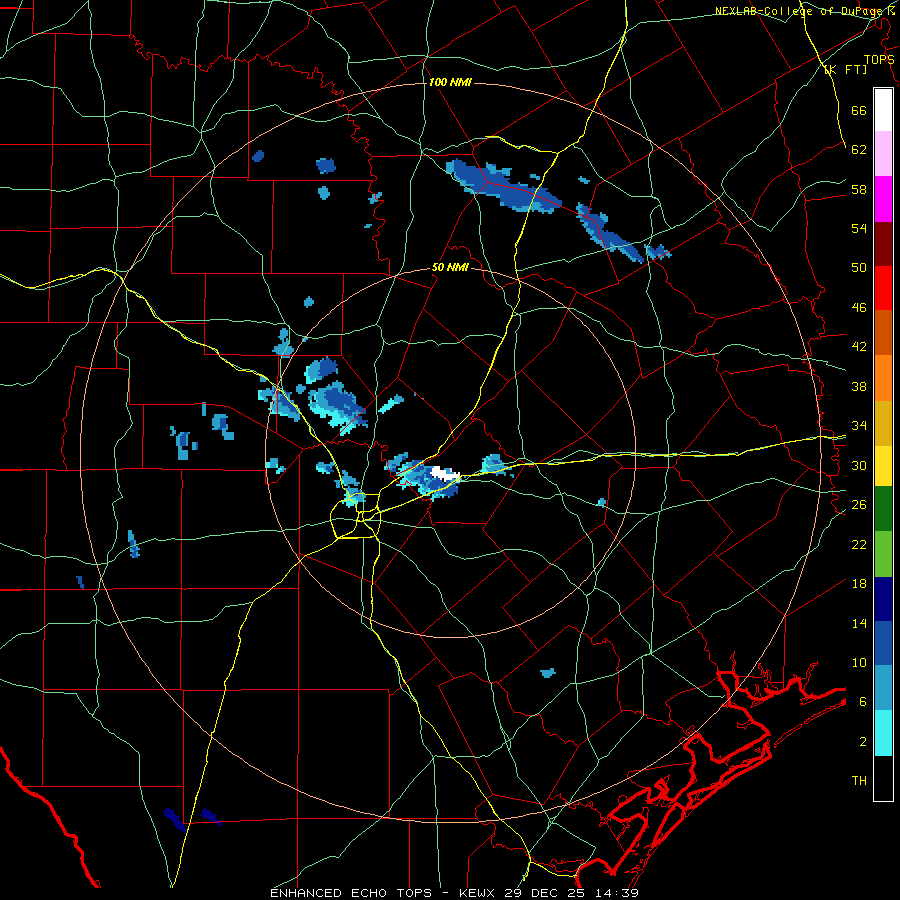Click the "NEXLAB-College of DuPage" credit text
The height and width of the screenshot is (900, 900).
(800, 11)
